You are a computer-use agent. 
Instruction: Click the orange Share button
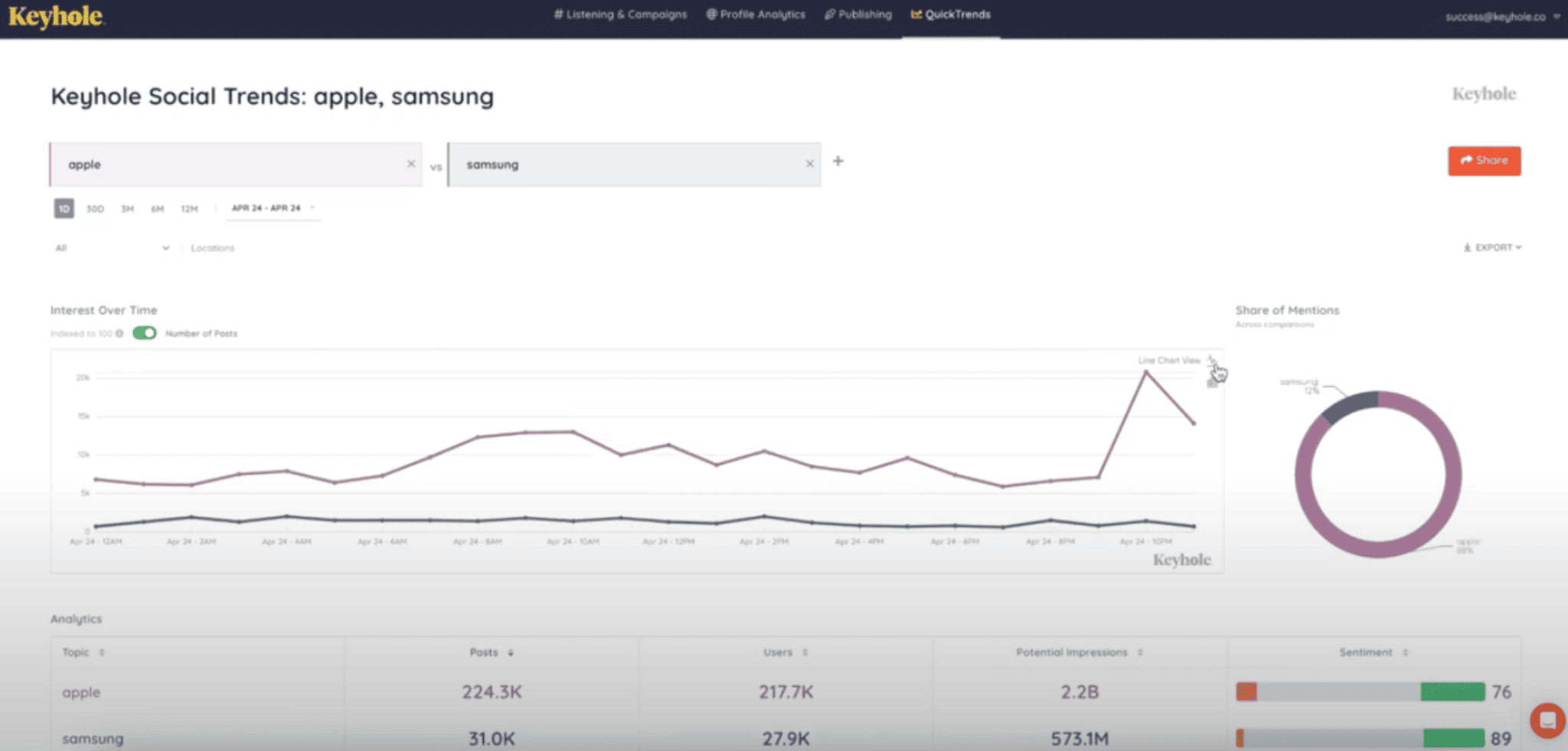click(1484, 161)
